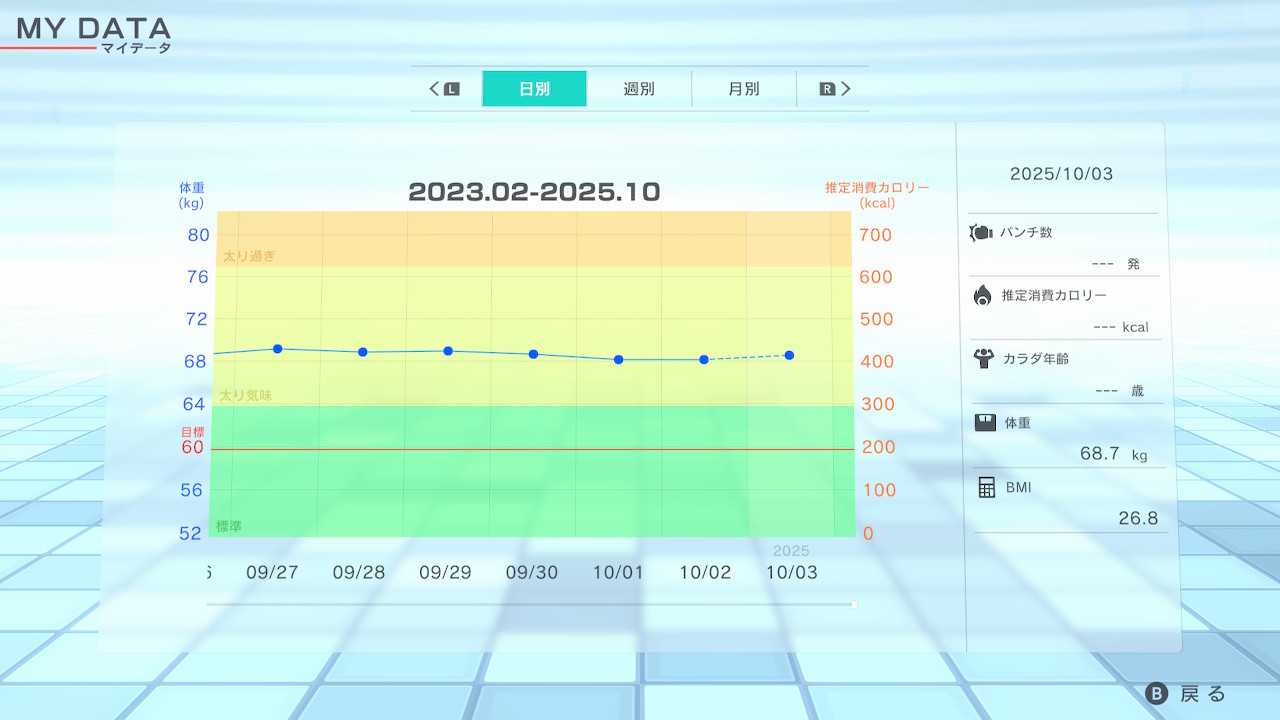This screenshot has height=720, width=1280.
Task: Open the 月別 monthly tab
Action: (x=743, y=89)
